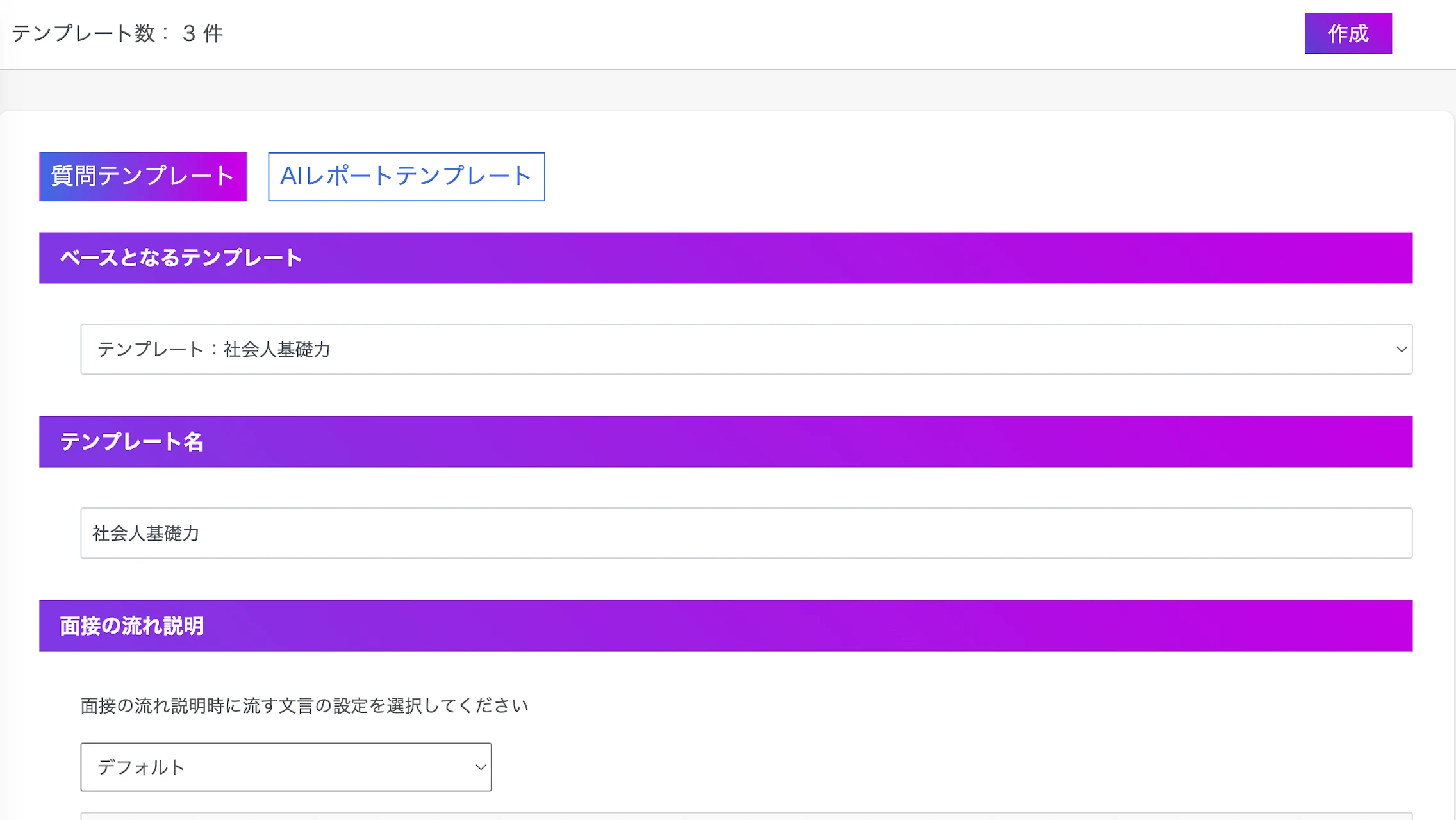Click the 面接の流れ説明 section header
Image resolution: width=1456 pixels, height=820 pixels.
coord(725,625)
